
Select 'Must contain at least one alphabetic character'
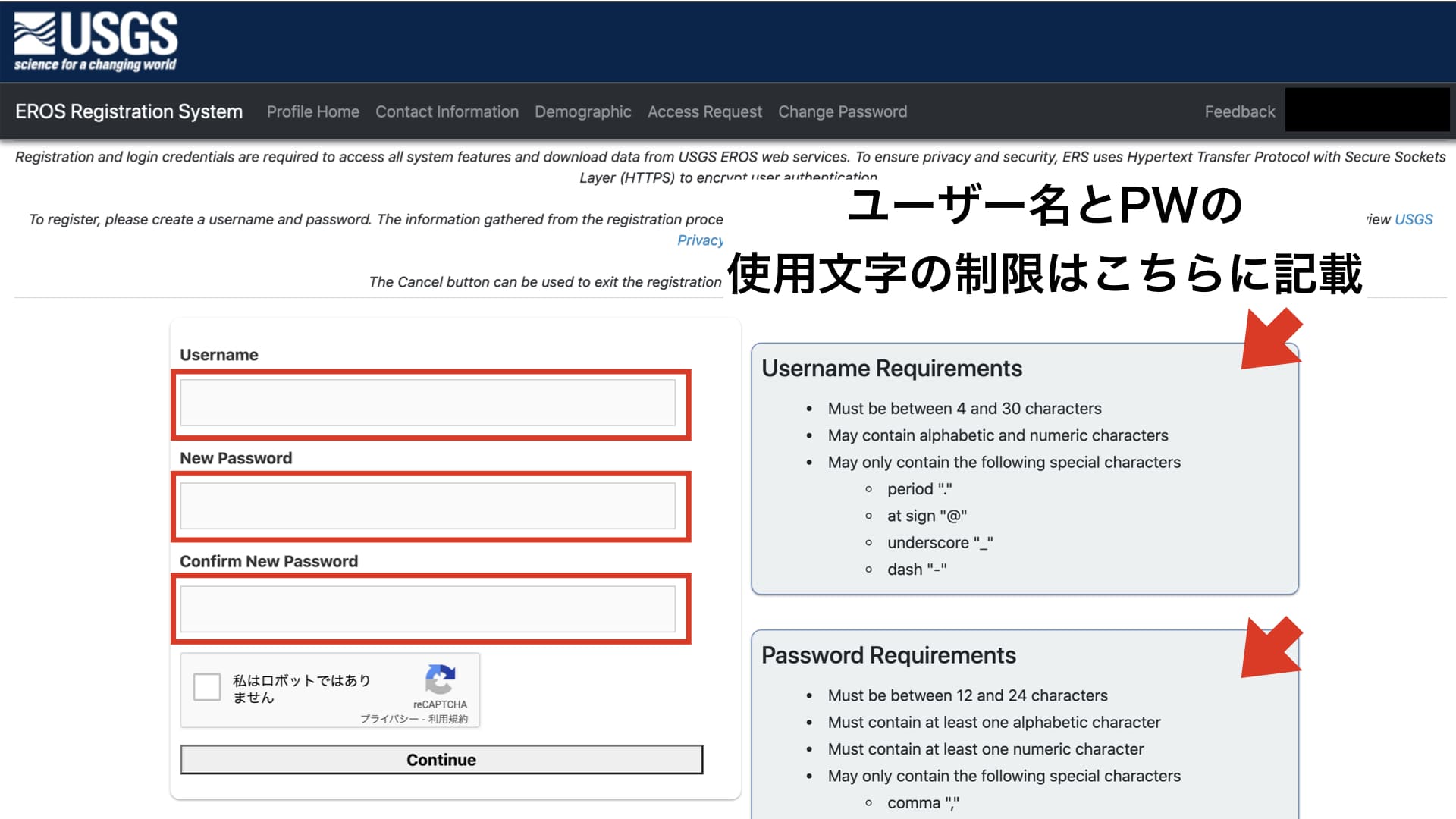994,722
